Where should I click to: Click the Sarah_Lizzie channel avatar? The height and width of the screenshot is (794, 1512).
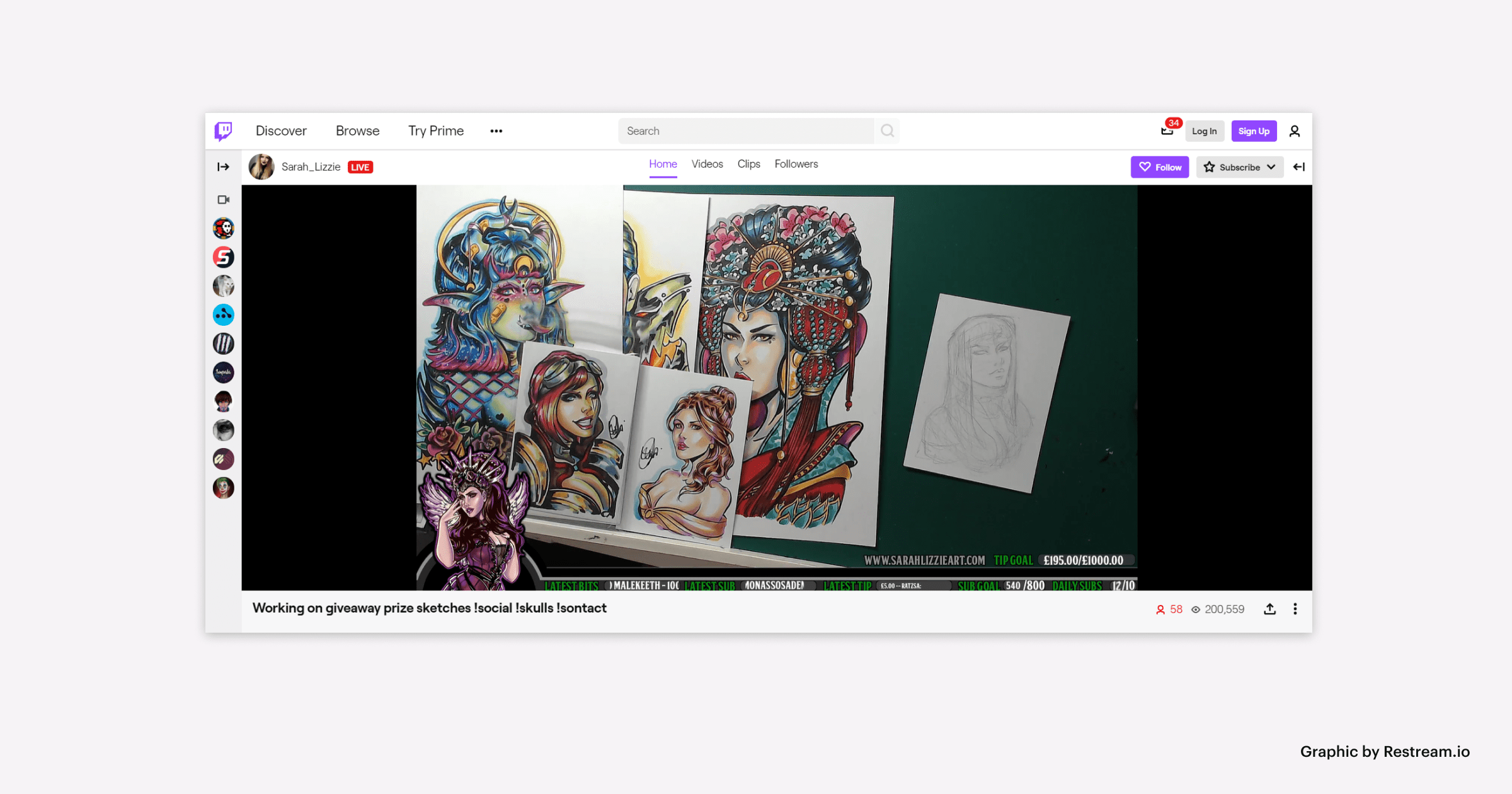pyautogui.click(x=261, y=167)
